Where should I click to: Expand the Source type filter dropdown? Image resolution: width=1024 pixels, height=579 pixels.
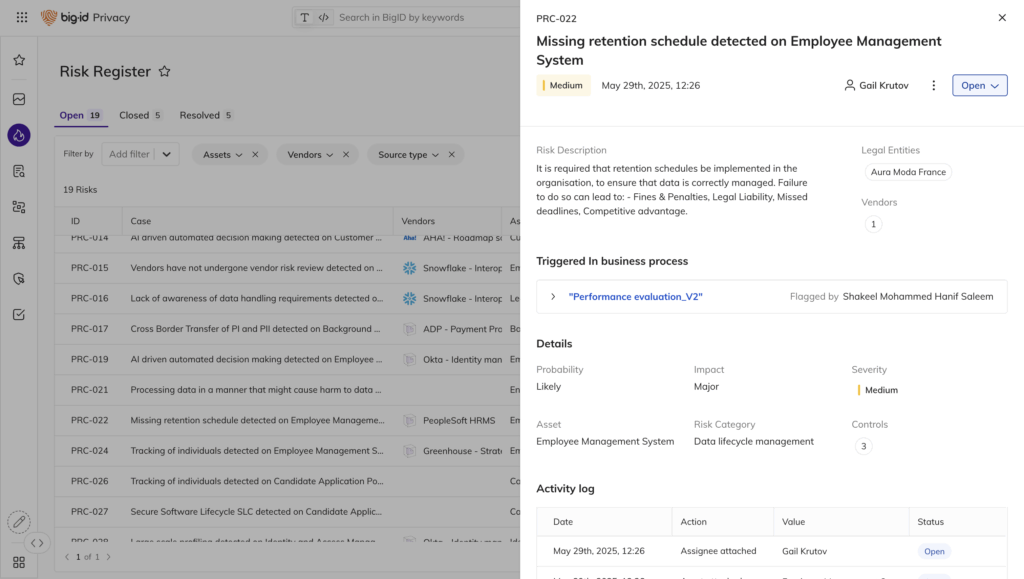[408, 155]
